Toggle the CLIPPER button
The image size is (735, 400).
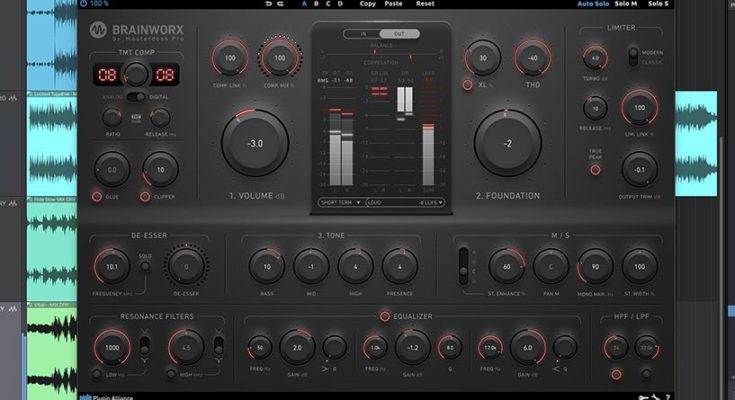coord(146,196)
